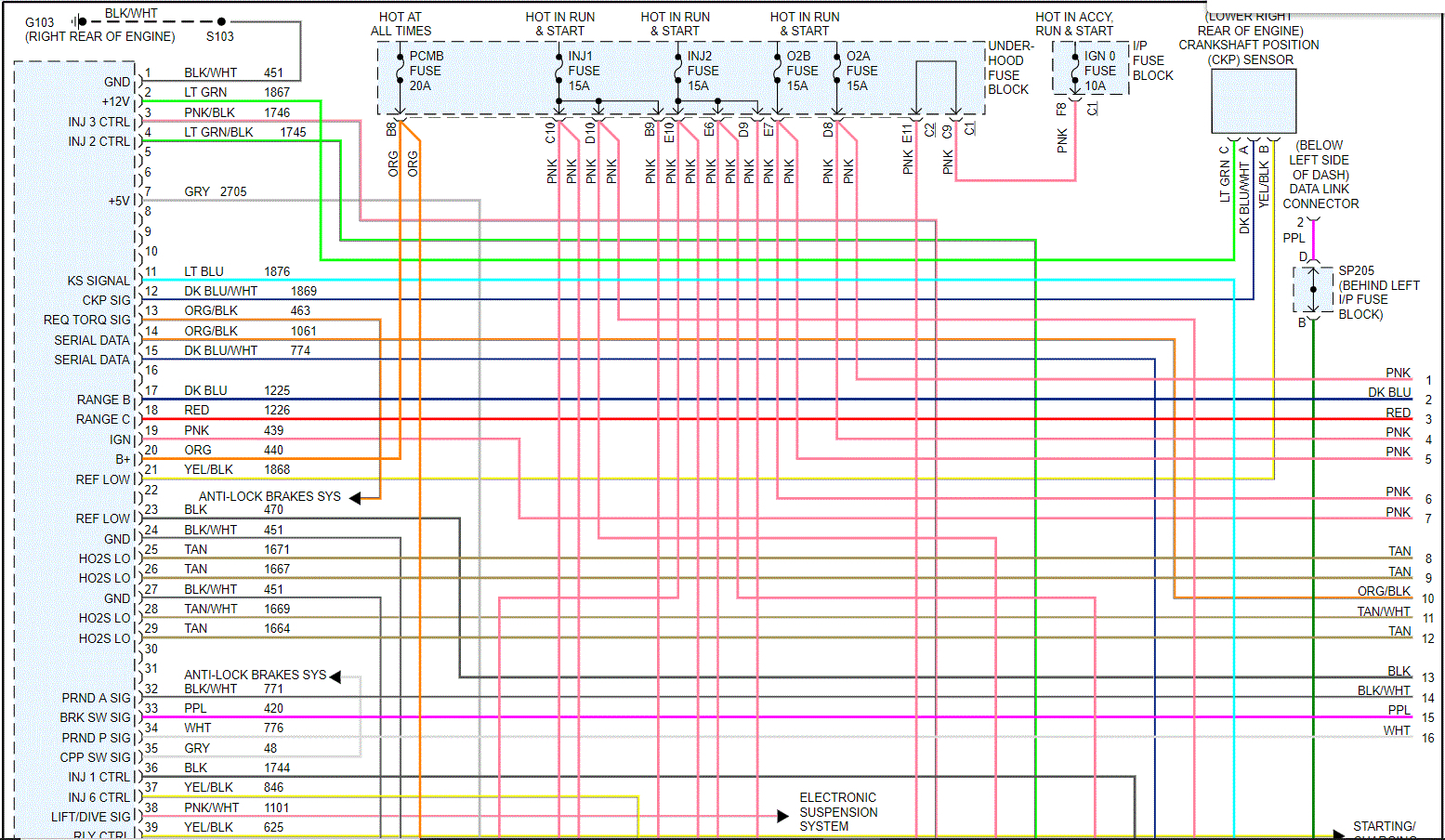
Task: Click the ORG 440 wire label
Action: [x=234, y=450]
